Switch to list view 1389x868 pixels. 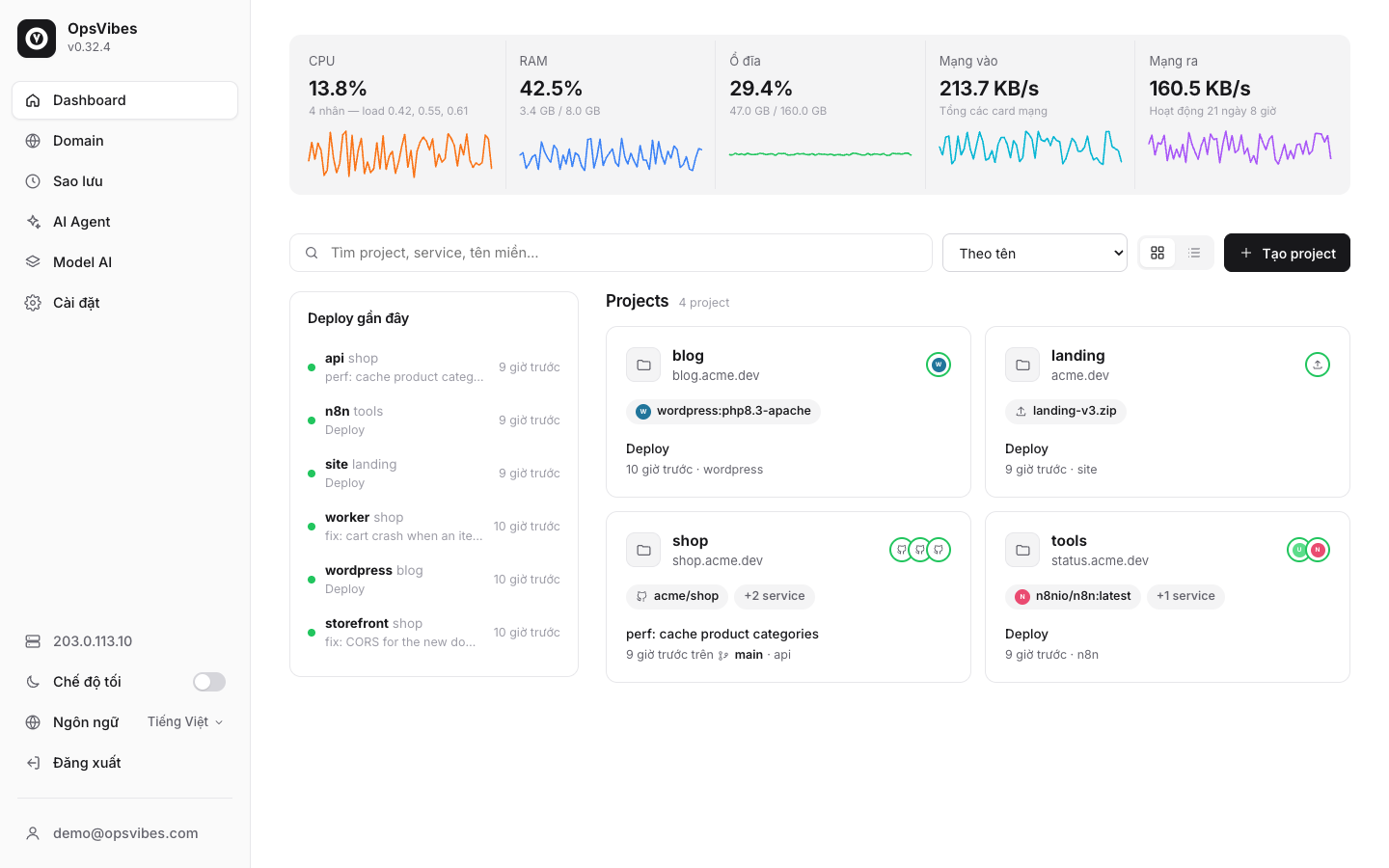click(x=1194, y=253)
